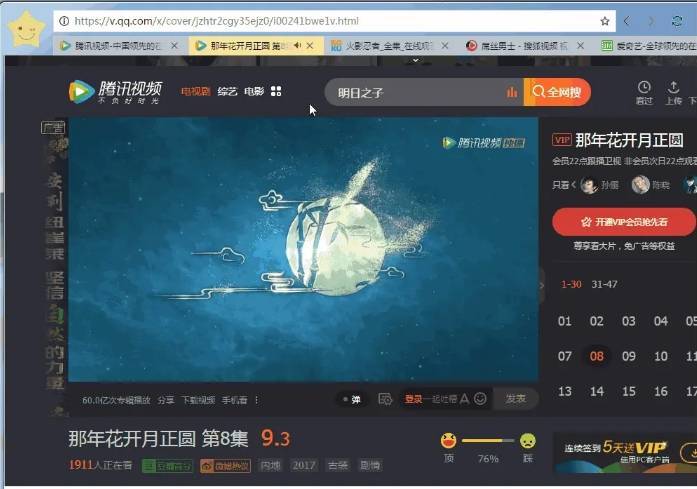Screen dimensions: 697x489
Task: Bookmark page with the star icon
Action: pyautogui.click(x=605, y=21)
